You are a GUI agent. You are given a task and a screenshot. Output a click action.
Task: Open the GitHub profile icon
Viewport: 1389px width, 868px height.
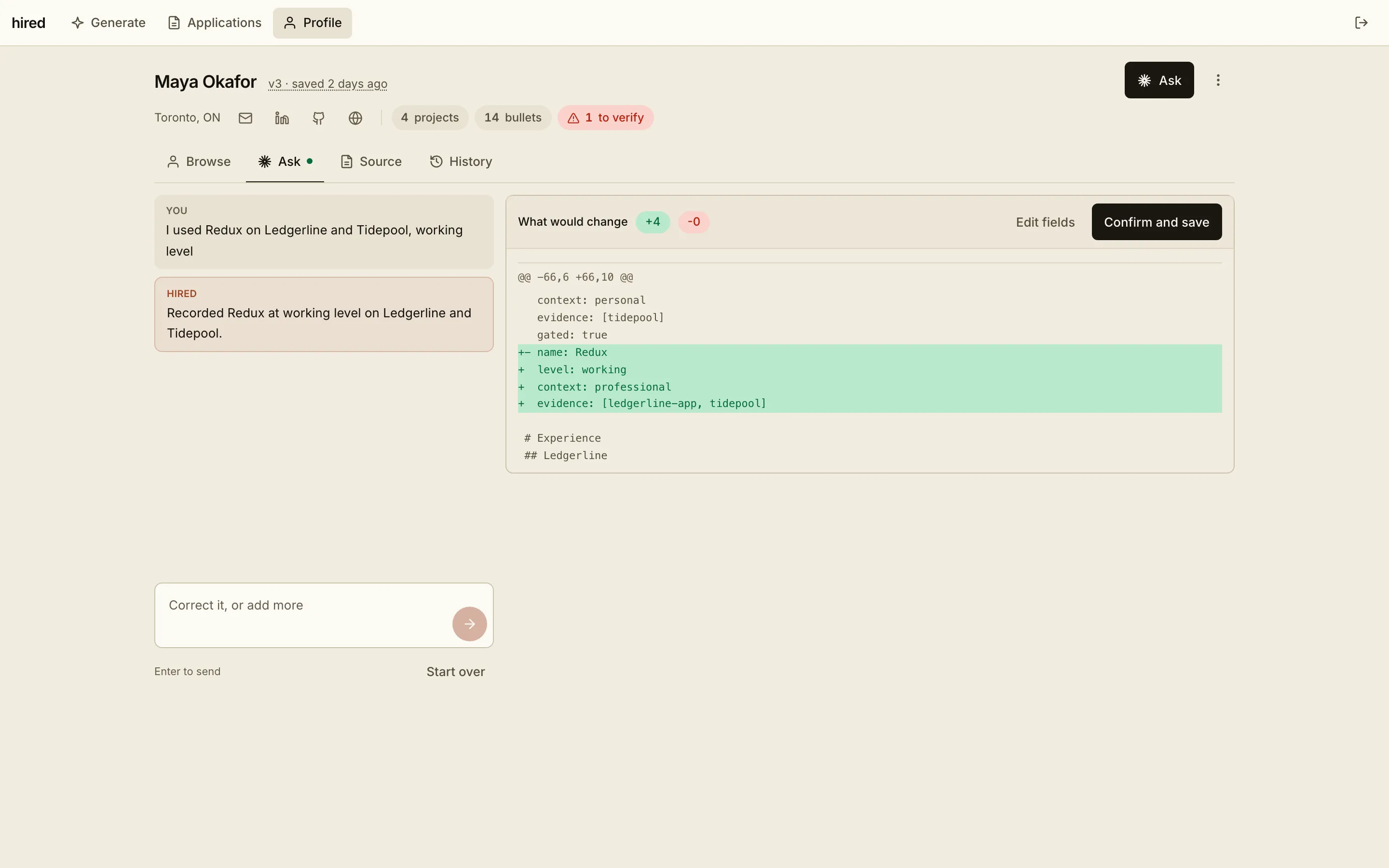coord(318,118)
